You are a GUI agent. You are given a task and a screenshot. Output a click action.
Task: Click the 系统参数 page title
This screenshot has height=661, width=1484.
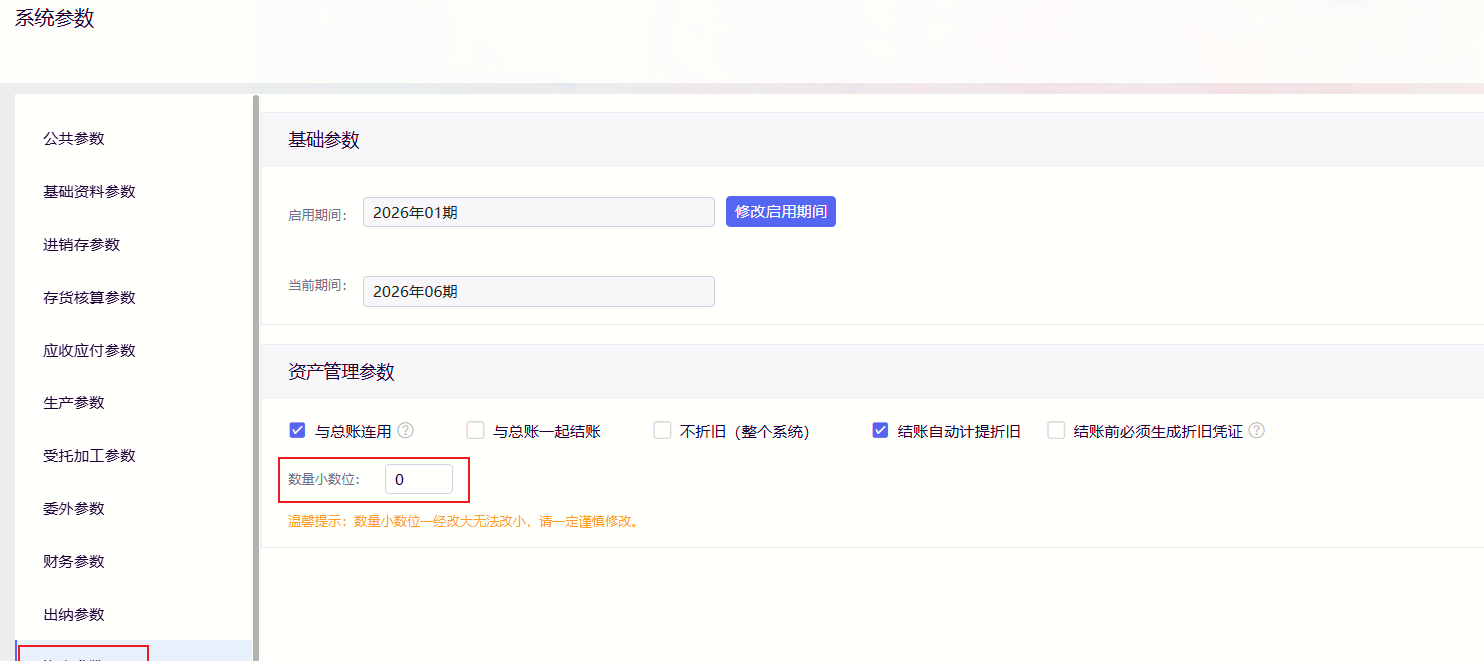point(55,18)
